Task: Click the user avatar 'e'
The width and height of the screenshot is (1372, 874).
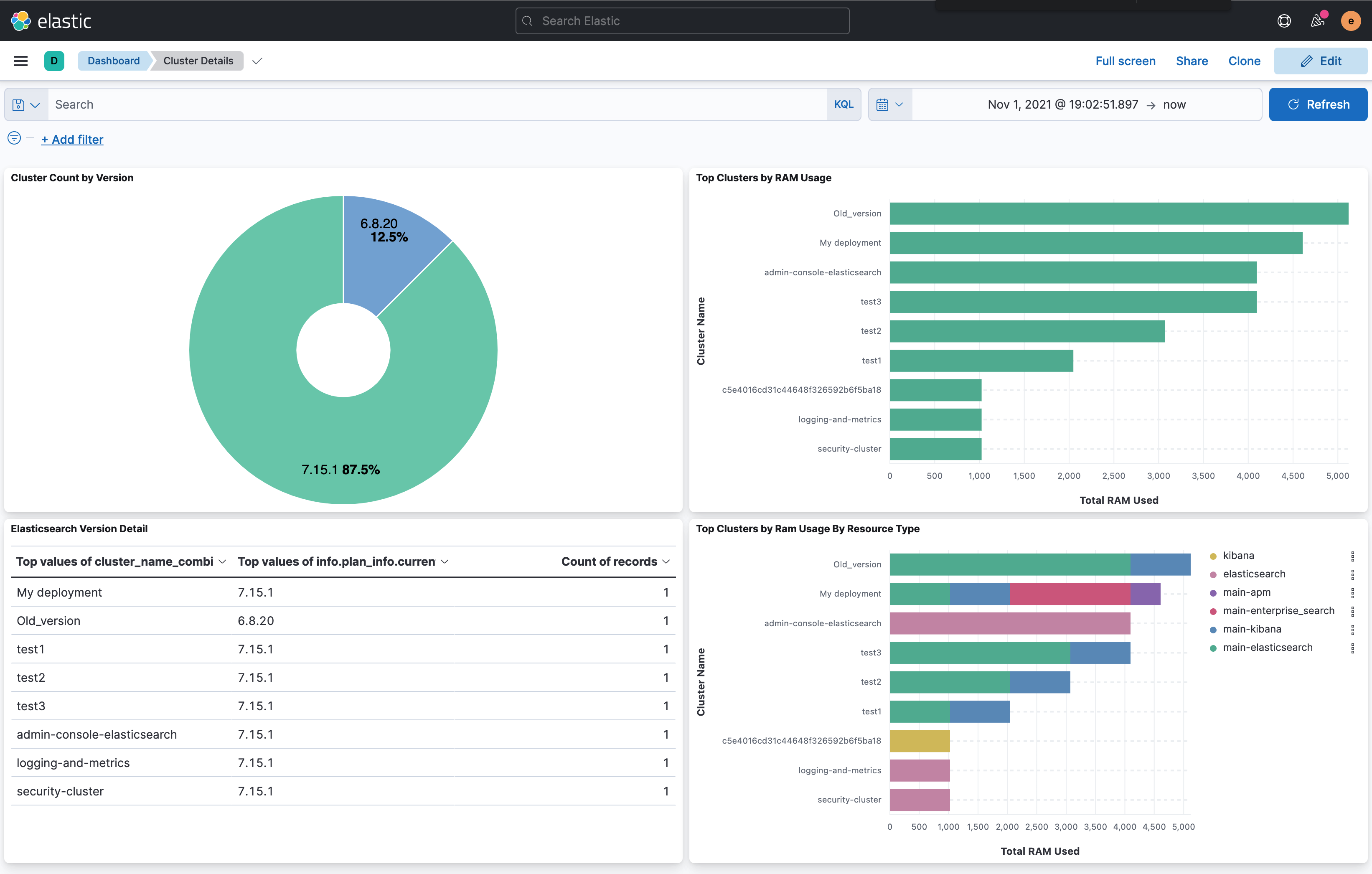Action: (1350, 21)
